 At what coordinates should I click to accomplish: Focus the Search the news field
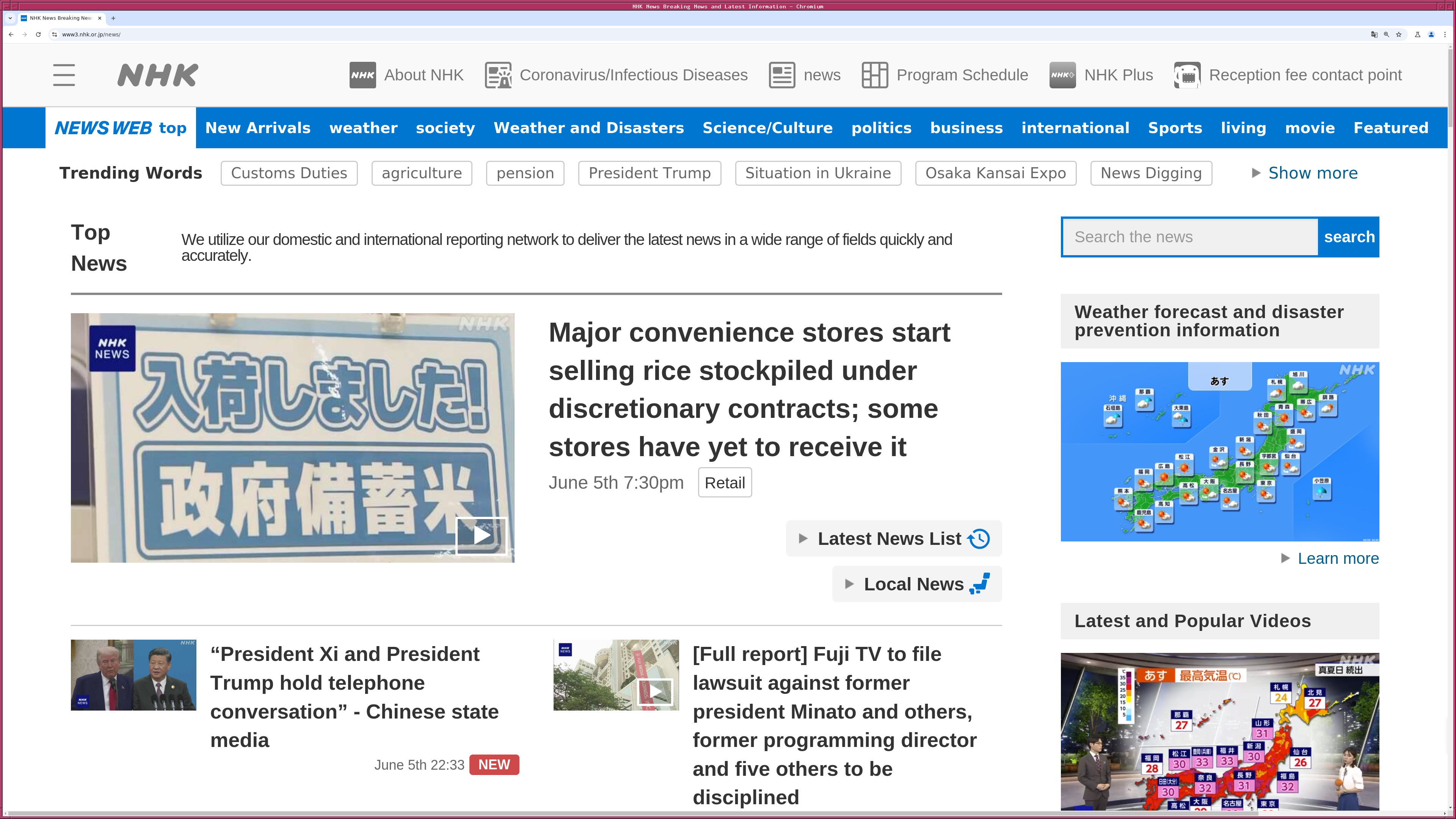[1190, 237]
